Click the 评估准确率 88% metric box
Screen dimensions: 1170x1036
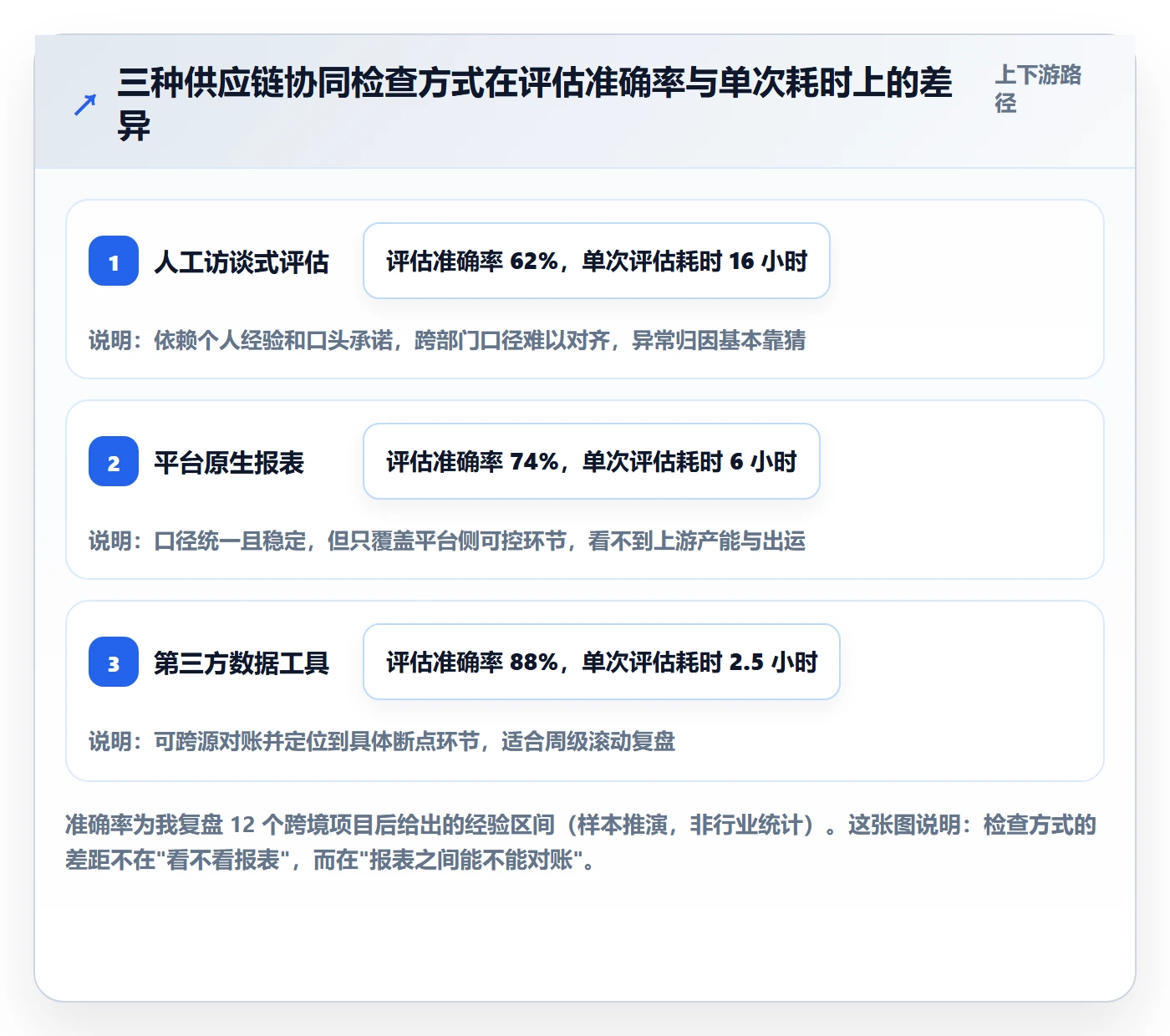coord(602,662)
